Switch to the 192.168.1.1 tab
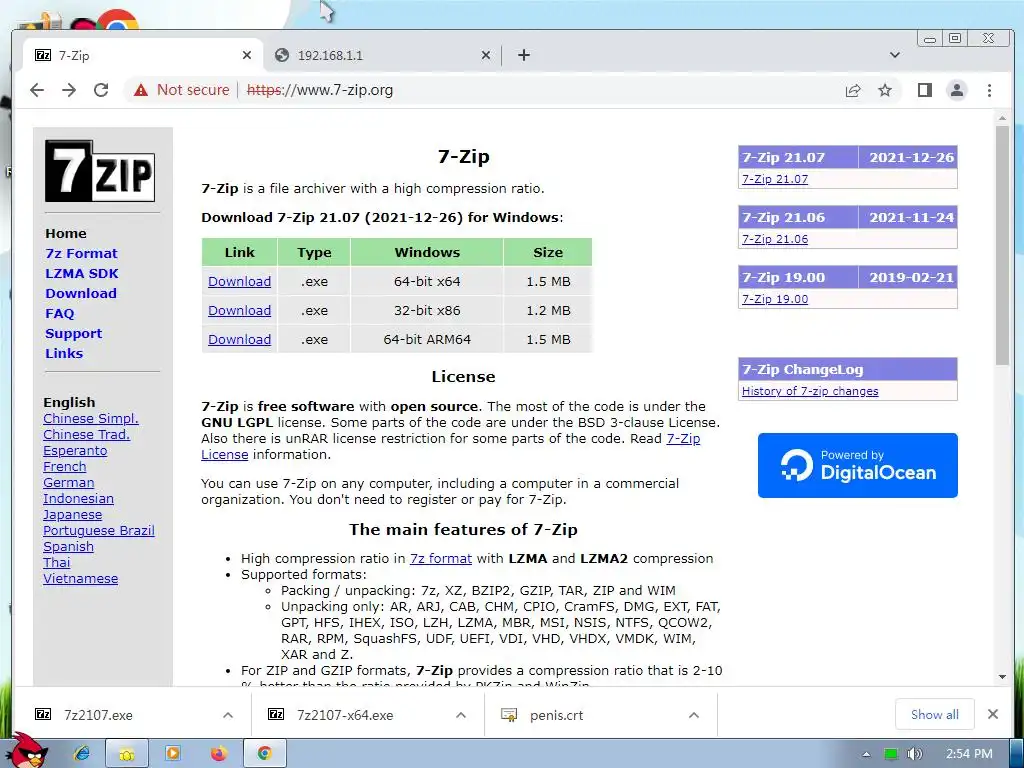The height and width of the screenshot is (768, 1024). (382, 56)
